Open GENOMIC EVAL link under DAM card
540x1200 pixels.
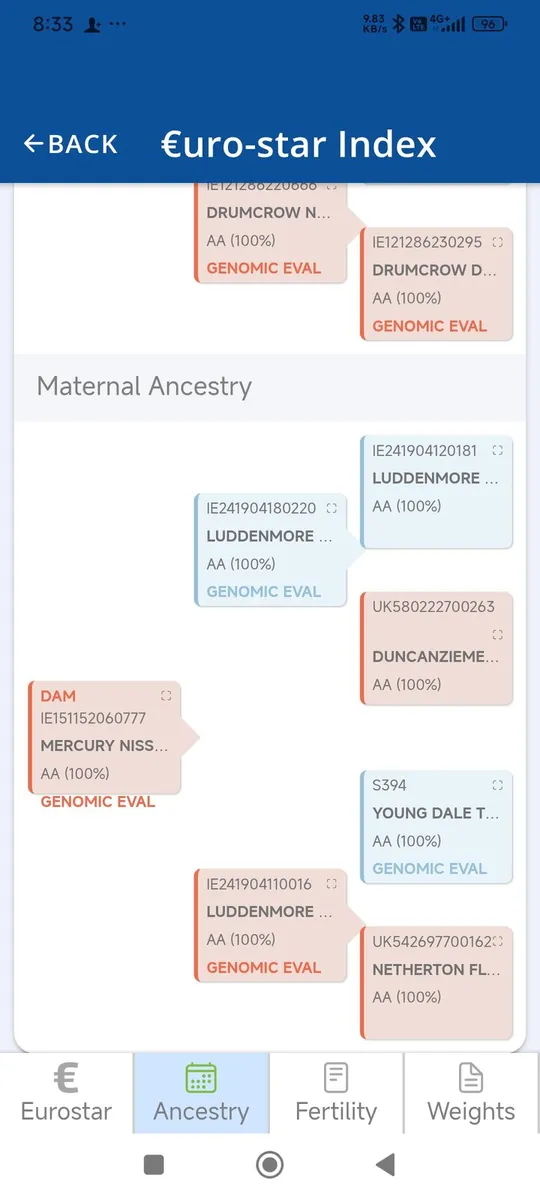[x=98, y=802]
